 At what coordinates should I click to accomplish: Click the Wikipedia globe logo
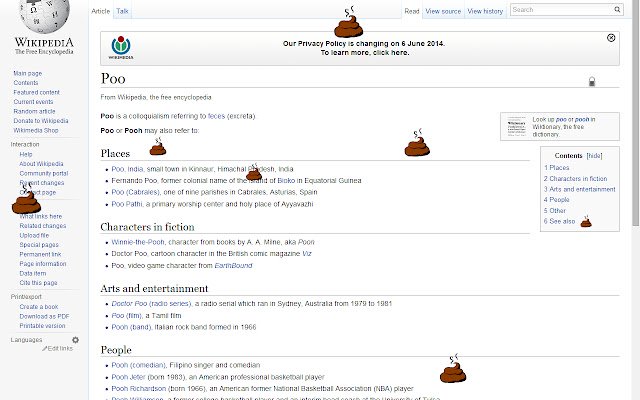click(44, 16)
